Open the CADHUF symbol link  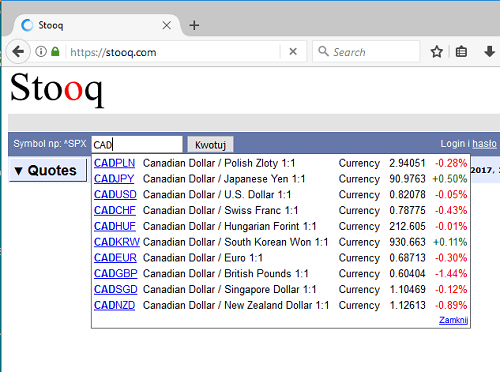point(115,226)
